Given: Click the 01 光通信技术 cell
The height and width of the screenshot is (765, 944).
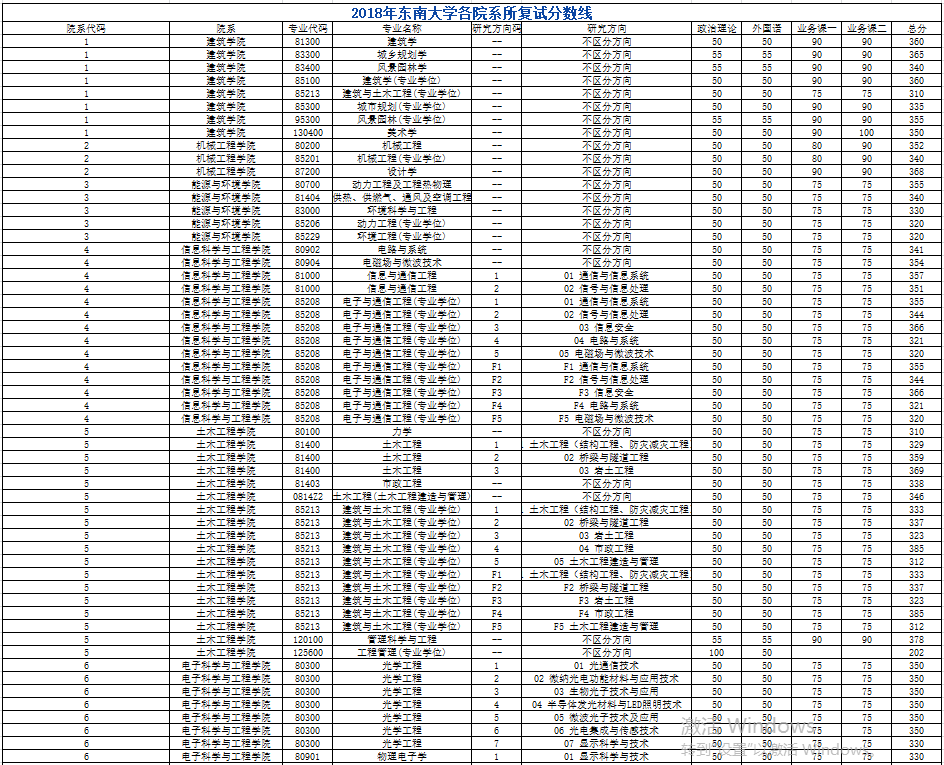Looking at the screenshot, I should (x=606, y=666).
